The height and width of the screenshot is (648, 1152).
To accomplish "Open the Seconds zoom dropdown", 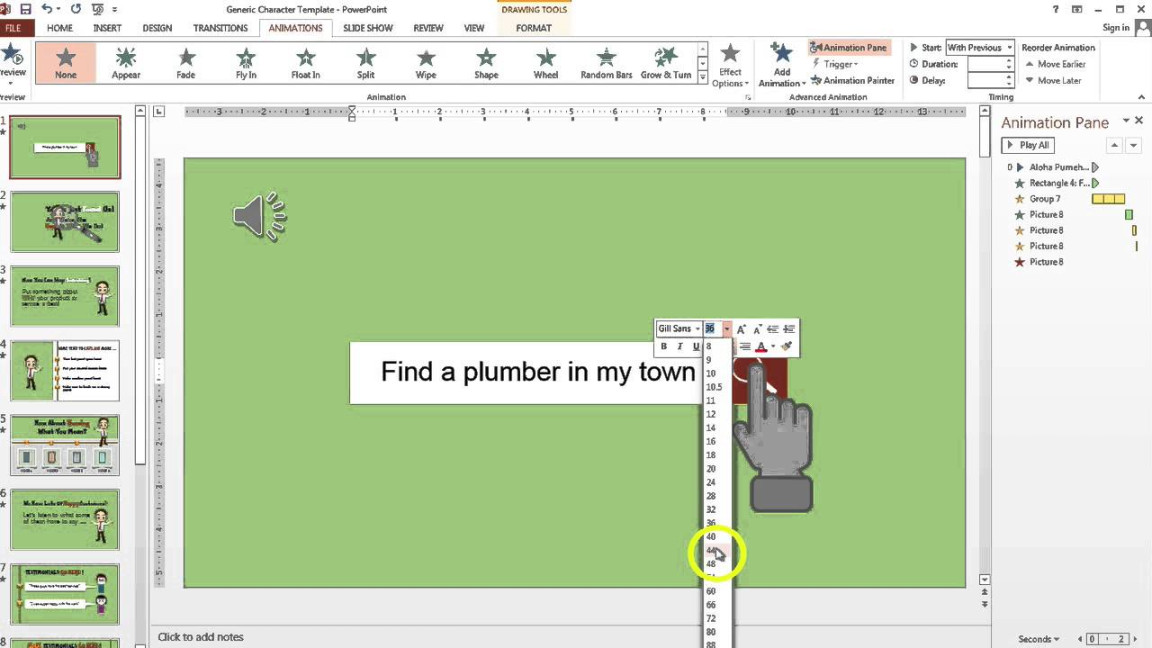I will pyautogui.click(x=1038, y=638).
